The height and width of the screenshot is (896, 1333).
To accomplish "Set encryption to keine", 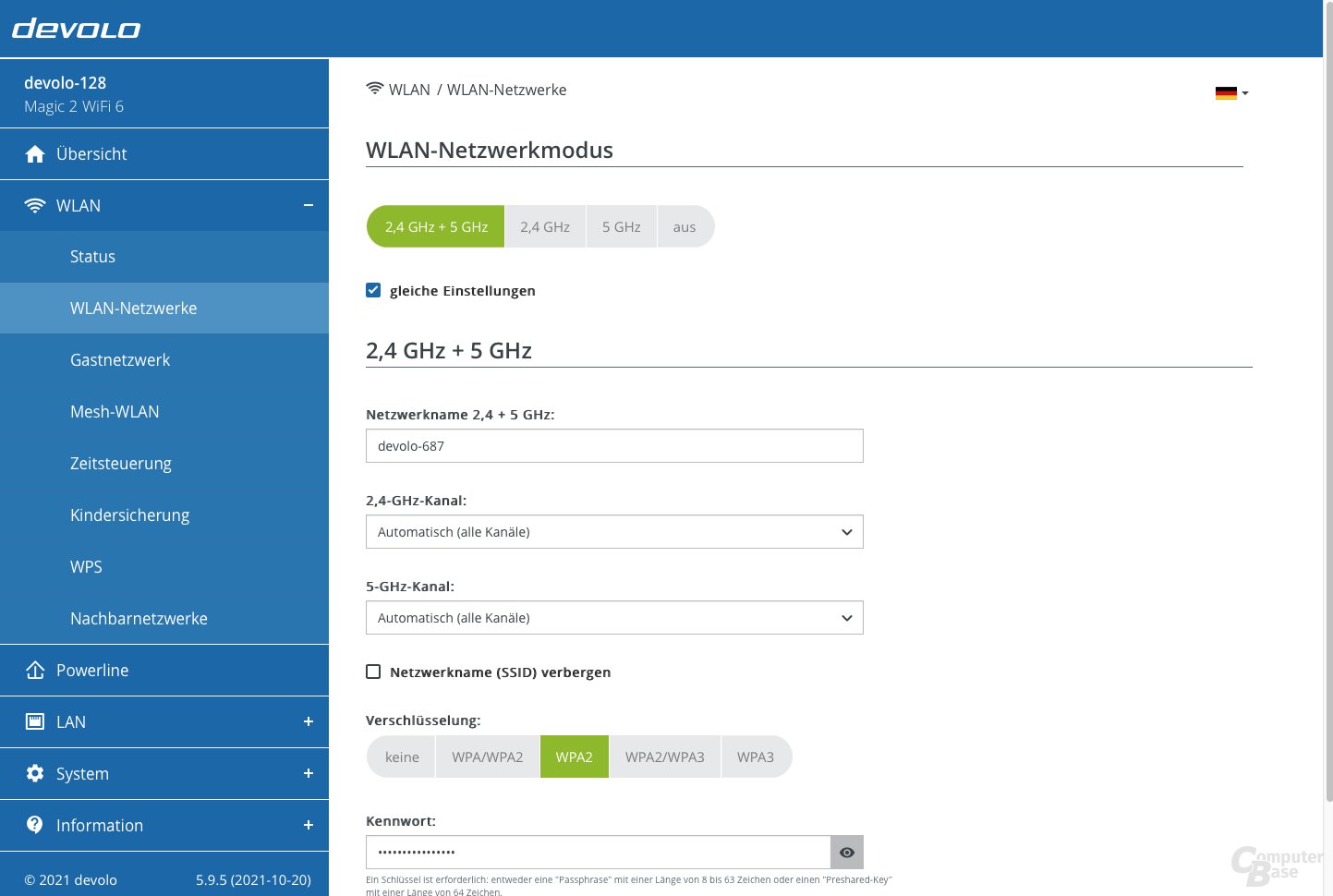I will [x=402, y=757].
